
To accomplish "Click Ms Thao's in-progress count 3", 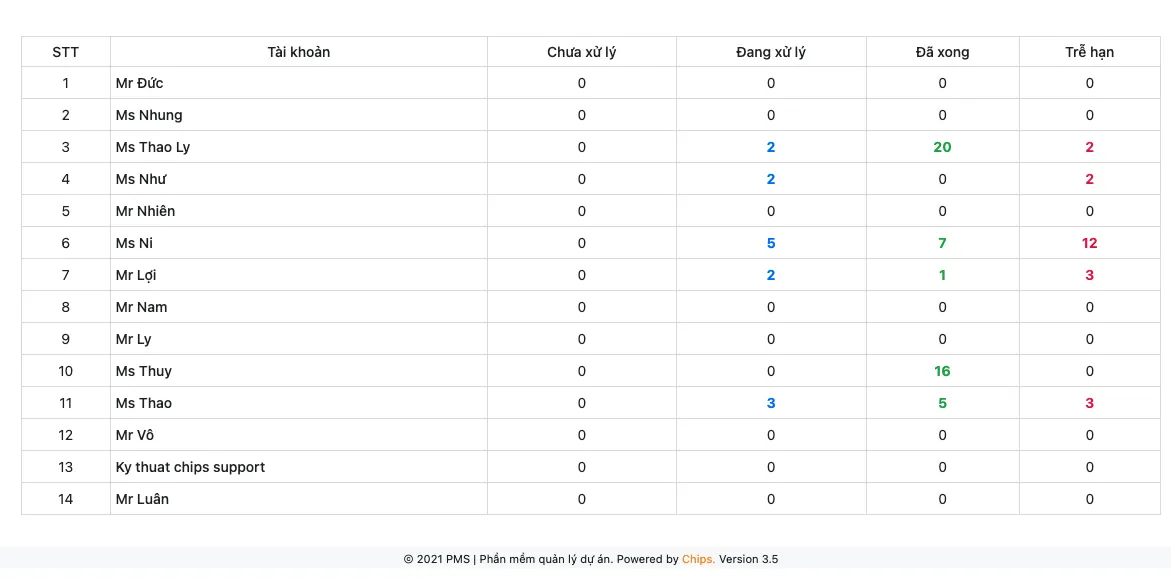I will (771, 403).
